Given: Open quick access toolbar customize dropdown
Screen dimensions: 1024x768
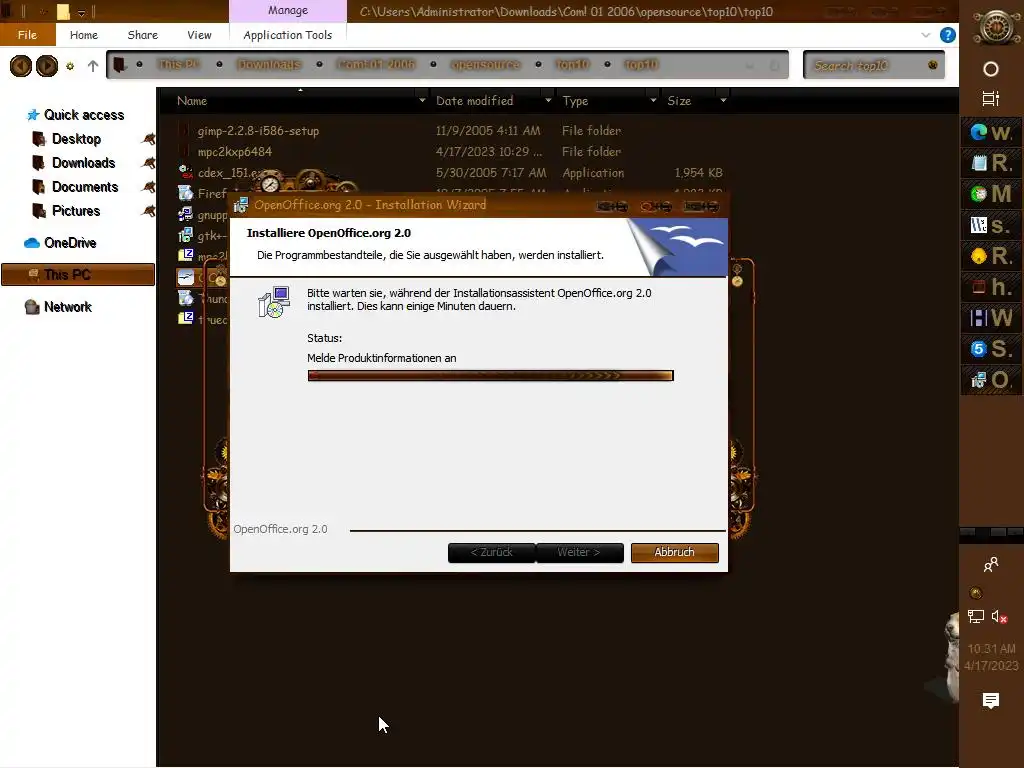Looking at the screenshot, I should [x=81, y=12].
